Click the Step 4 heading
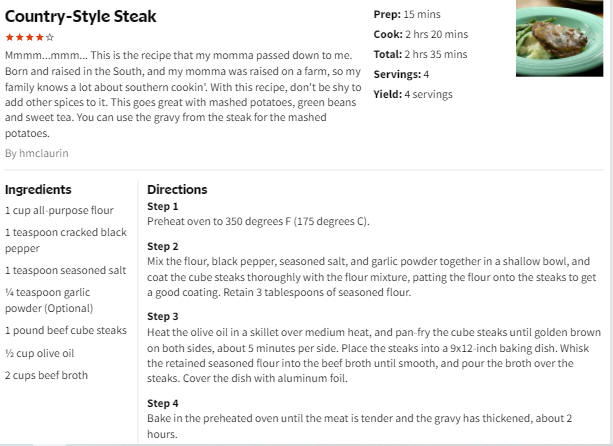 [163, 403]
